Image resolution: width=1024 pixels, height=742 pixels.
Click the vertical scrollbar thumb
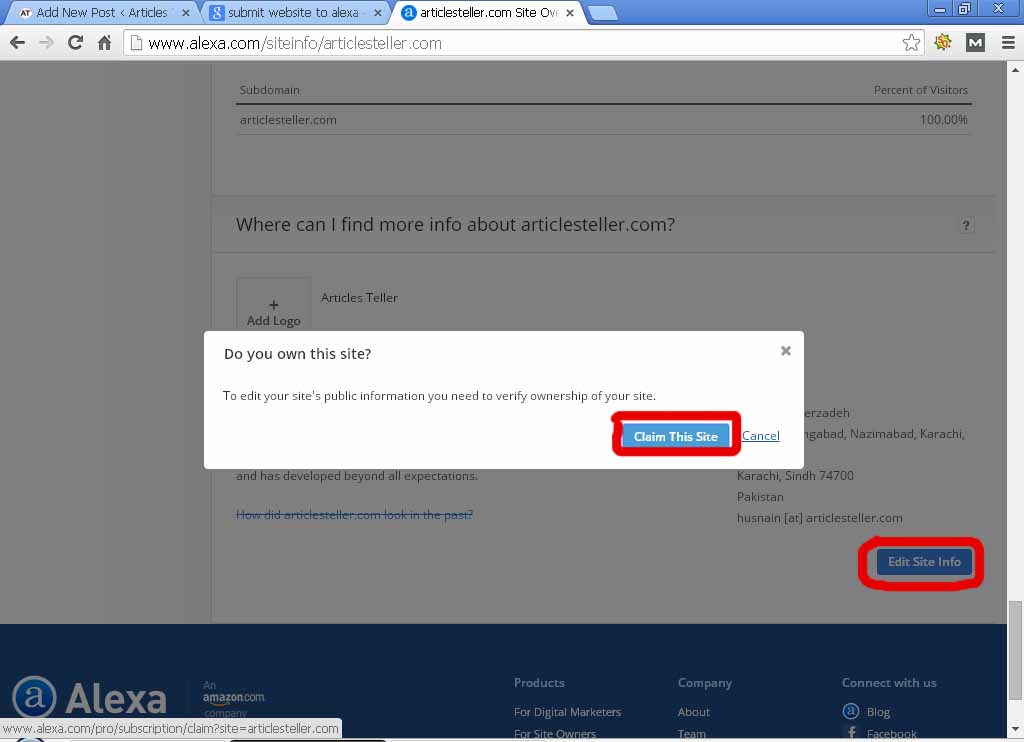point(1015,649)
